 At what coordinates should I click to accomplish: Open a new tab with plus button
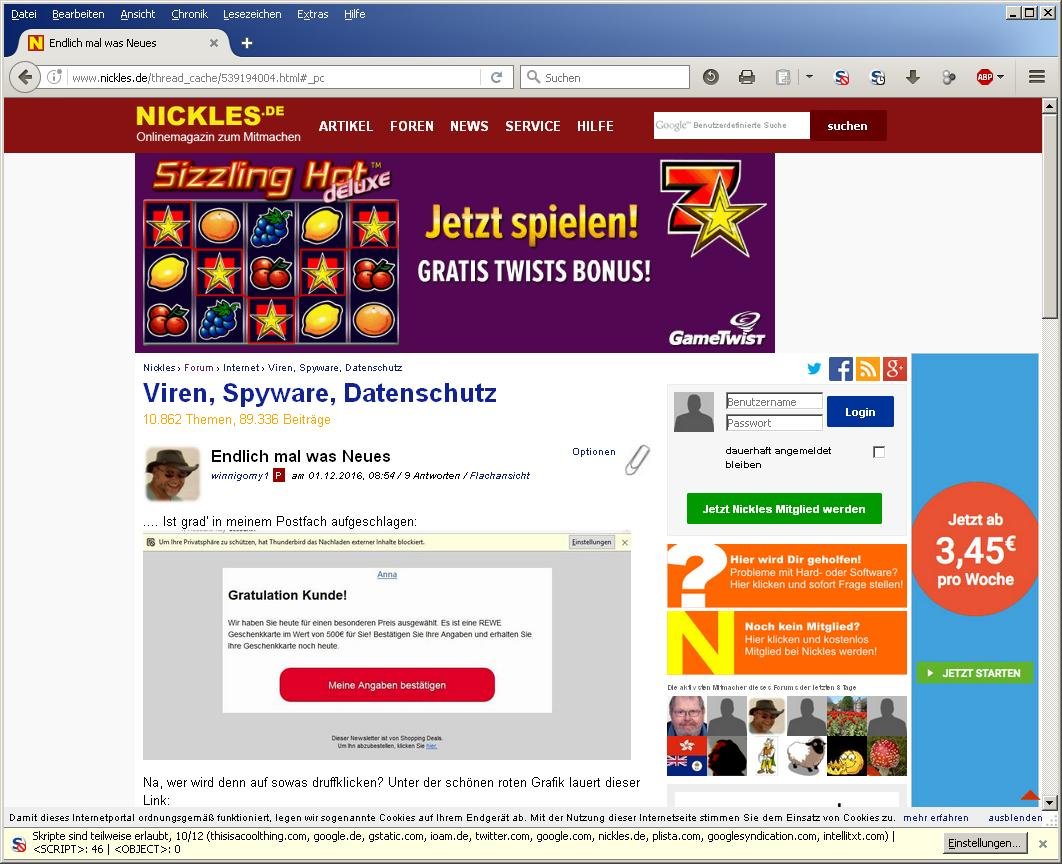247,43
